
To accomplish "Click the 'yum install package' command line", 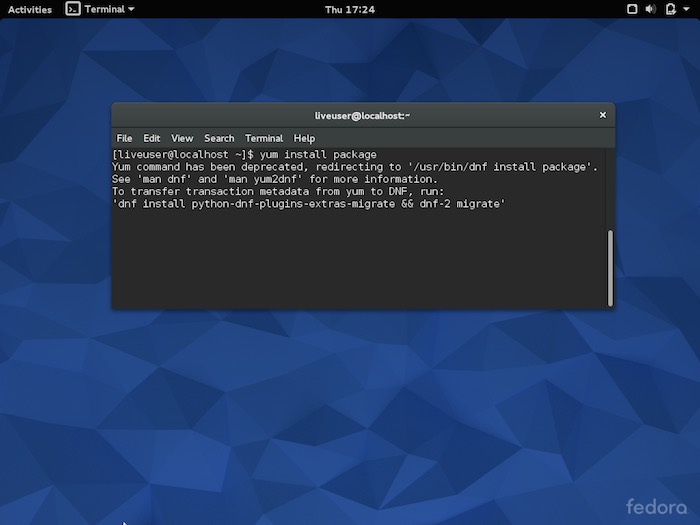I will click(x=245, y=155).
